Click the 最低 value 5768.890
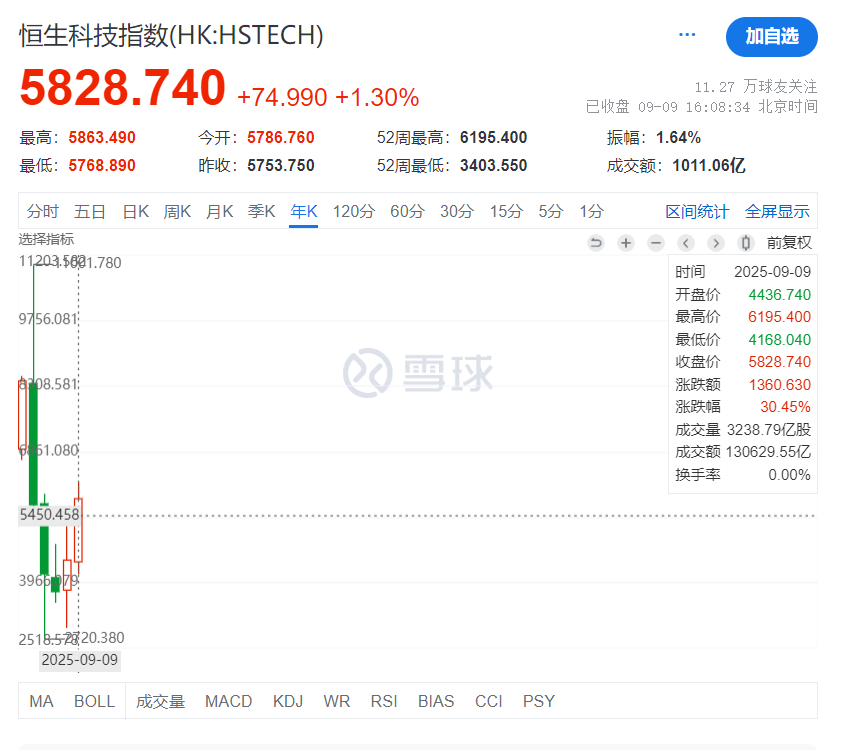 [102, 165]
